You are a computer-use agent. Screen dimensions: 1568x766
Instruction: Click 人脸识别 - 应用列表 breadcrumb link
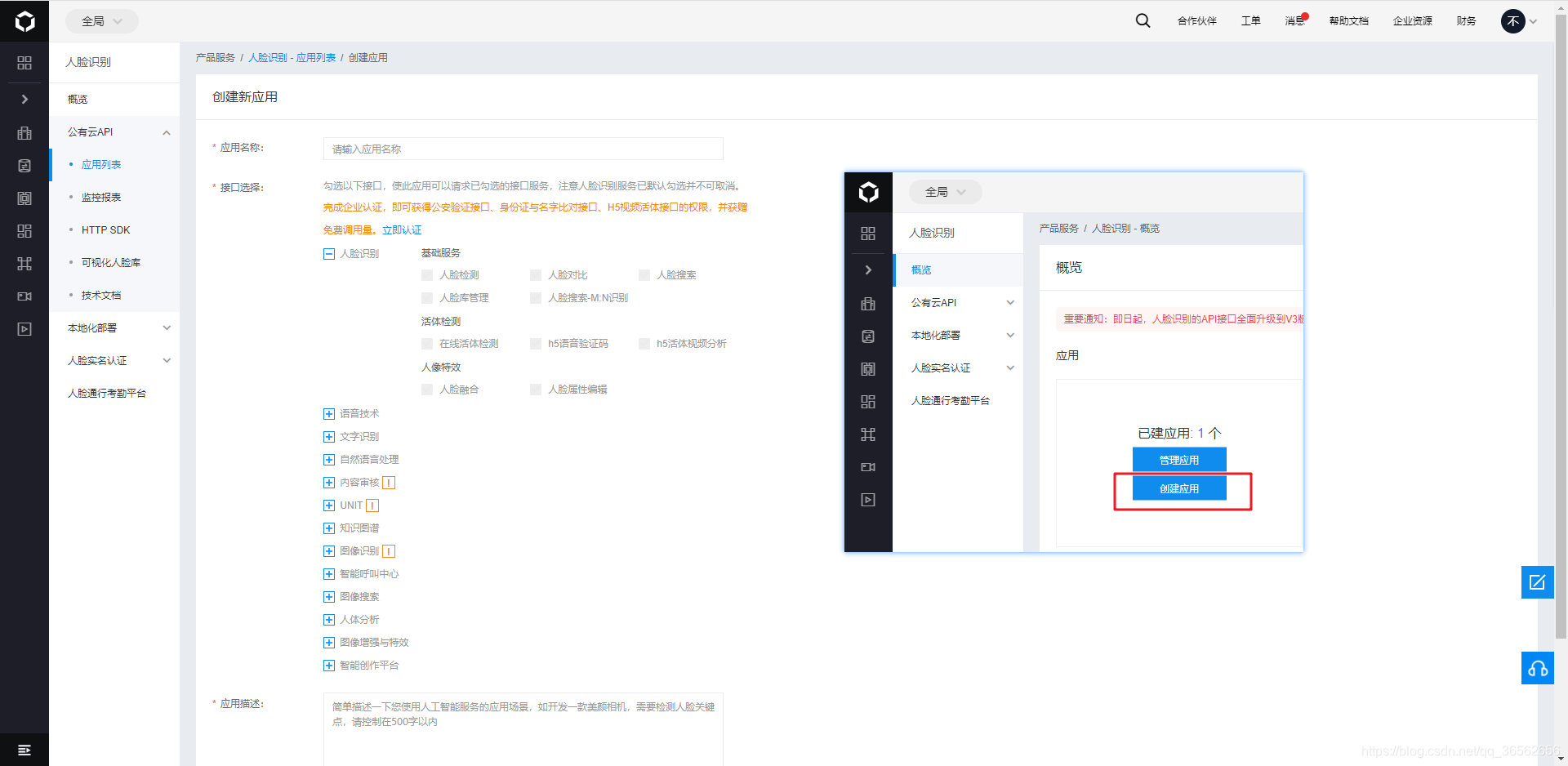click(292, 58)
